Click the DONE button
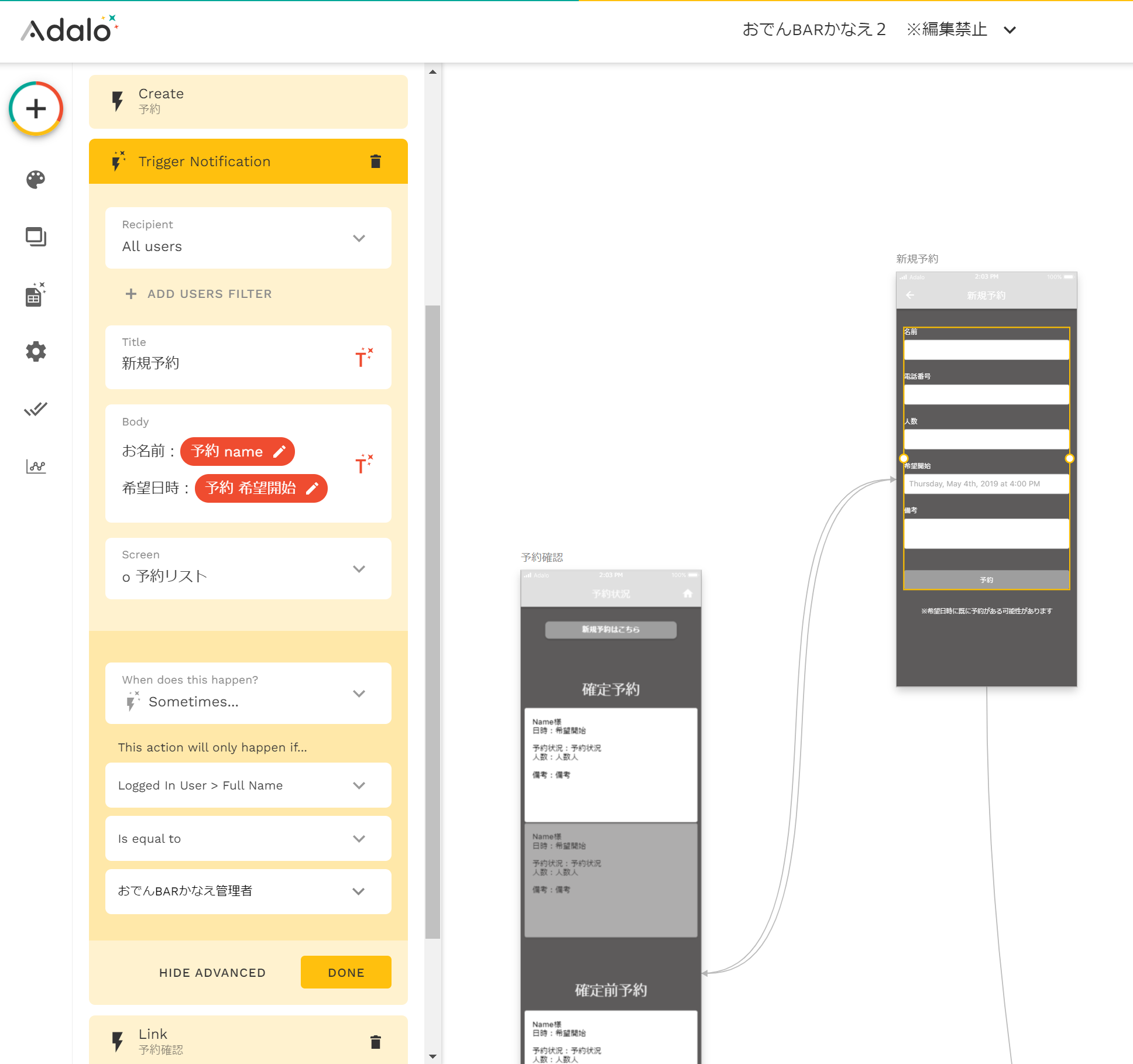 tap(346, 973)
